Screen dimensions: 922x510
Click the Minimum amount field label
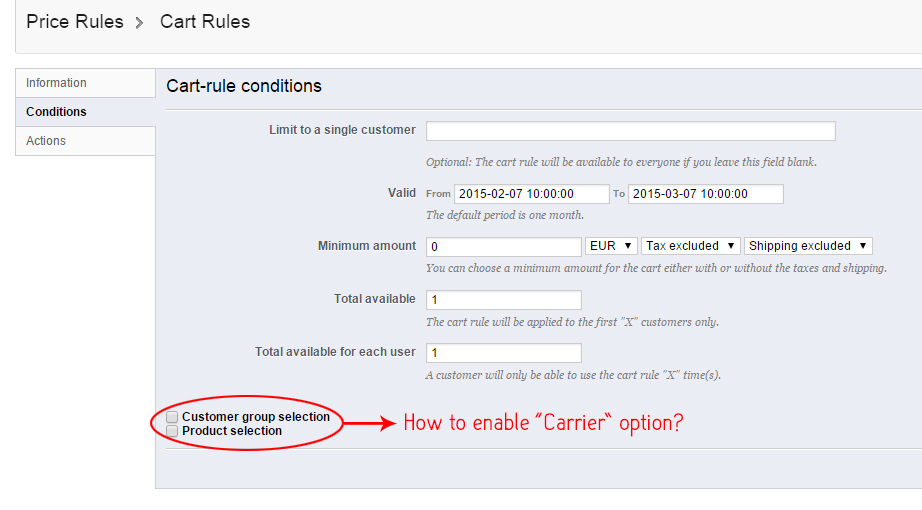(366, 246)
